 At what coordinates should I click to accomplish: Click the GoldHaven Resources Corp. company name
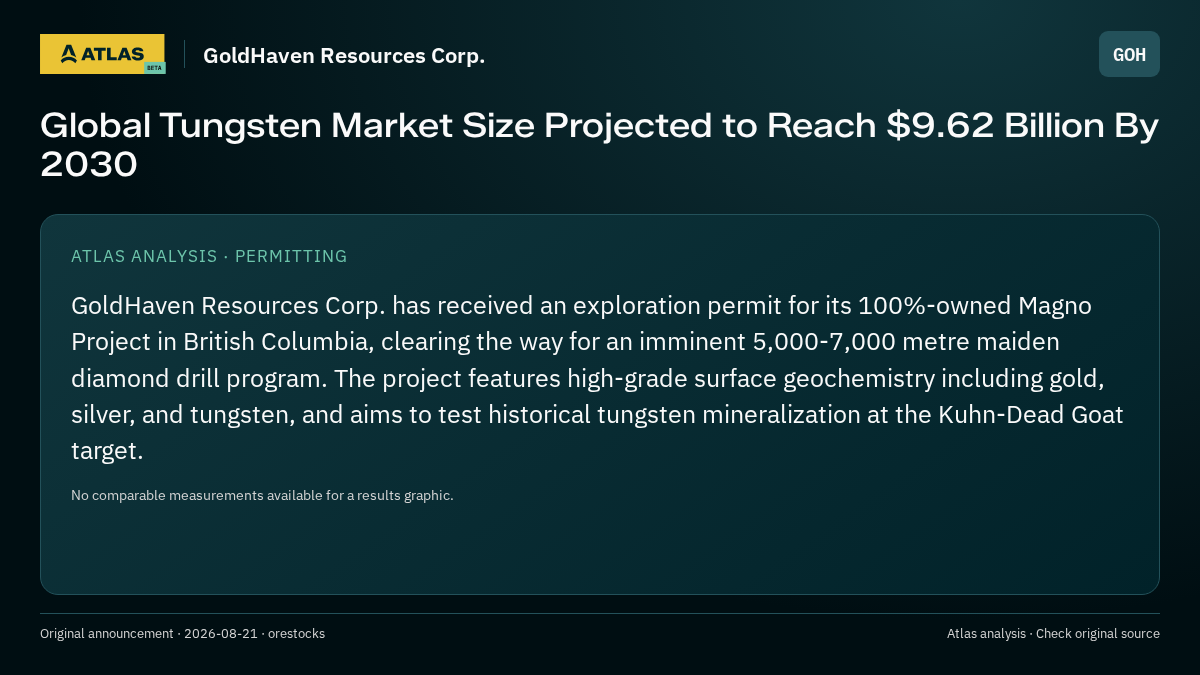pos(344,56)
